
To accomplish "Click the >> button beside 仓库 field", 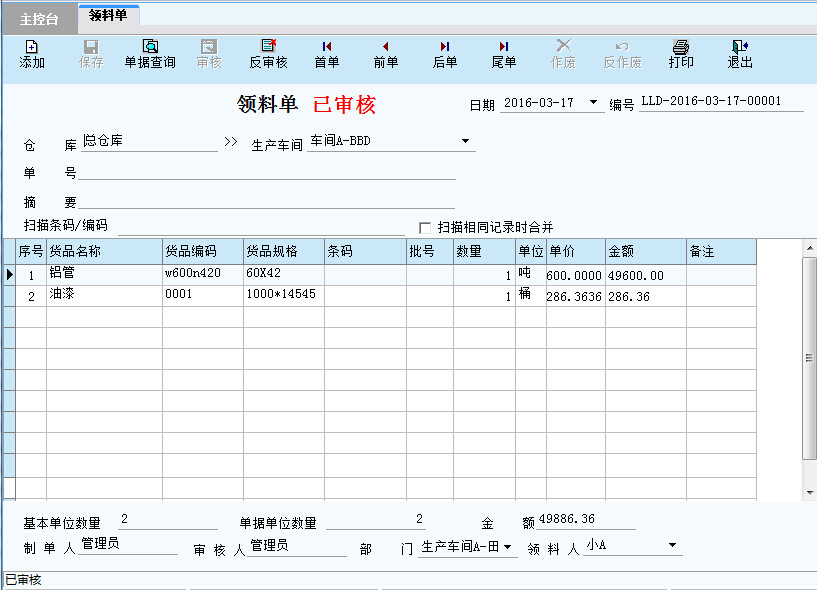I will [x=231, y=142].
